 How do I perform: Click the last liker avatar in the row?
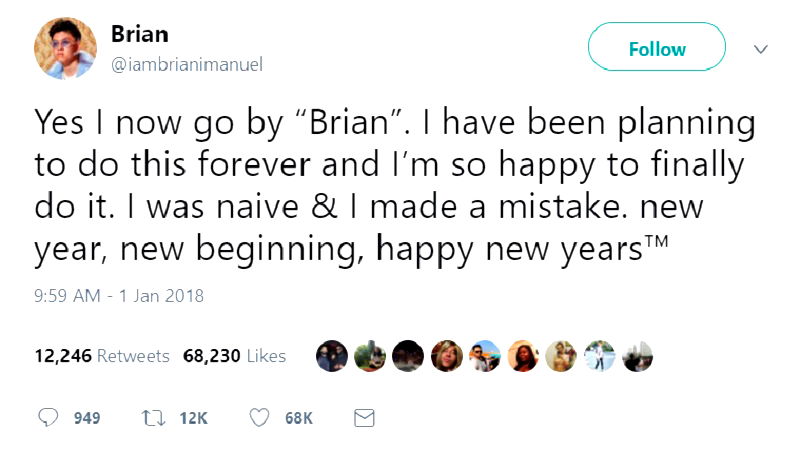point(637,355)
